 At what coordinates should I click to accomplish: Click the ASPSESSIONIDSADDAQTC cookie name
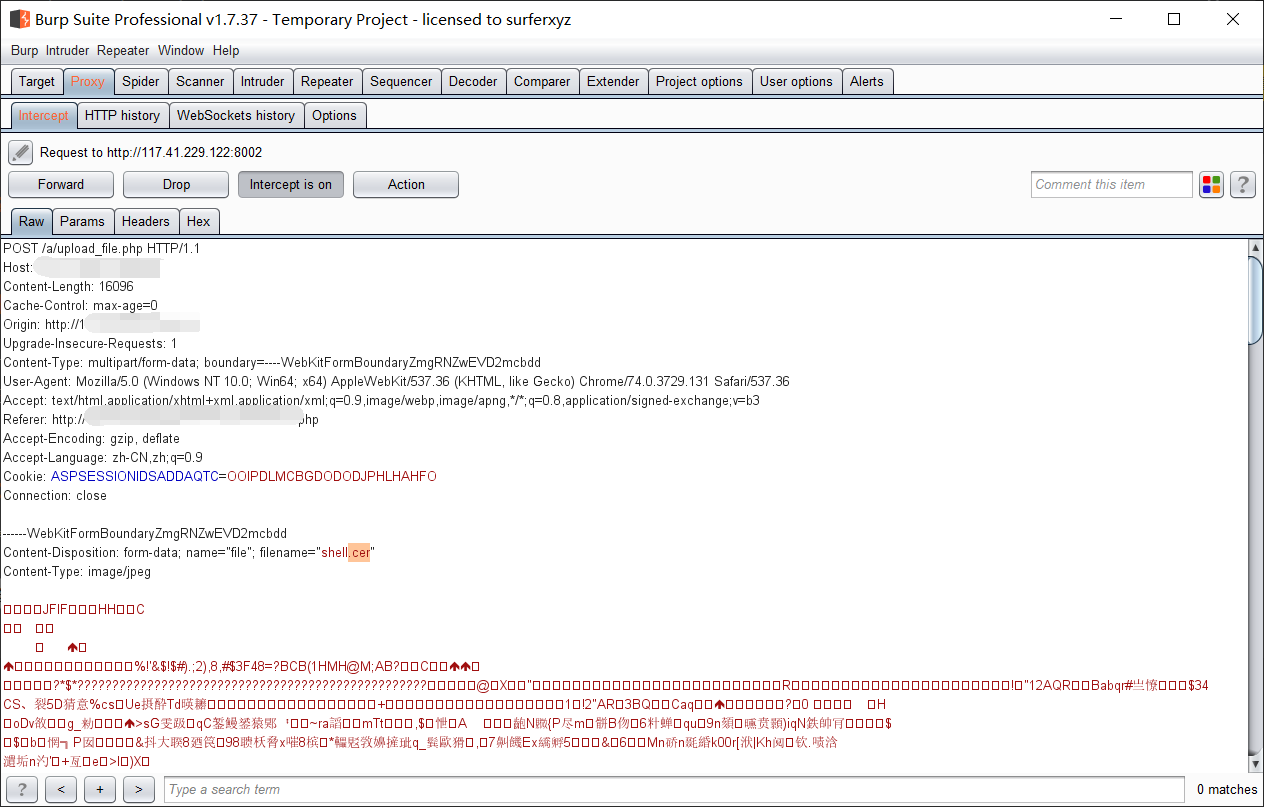[134, 476]
